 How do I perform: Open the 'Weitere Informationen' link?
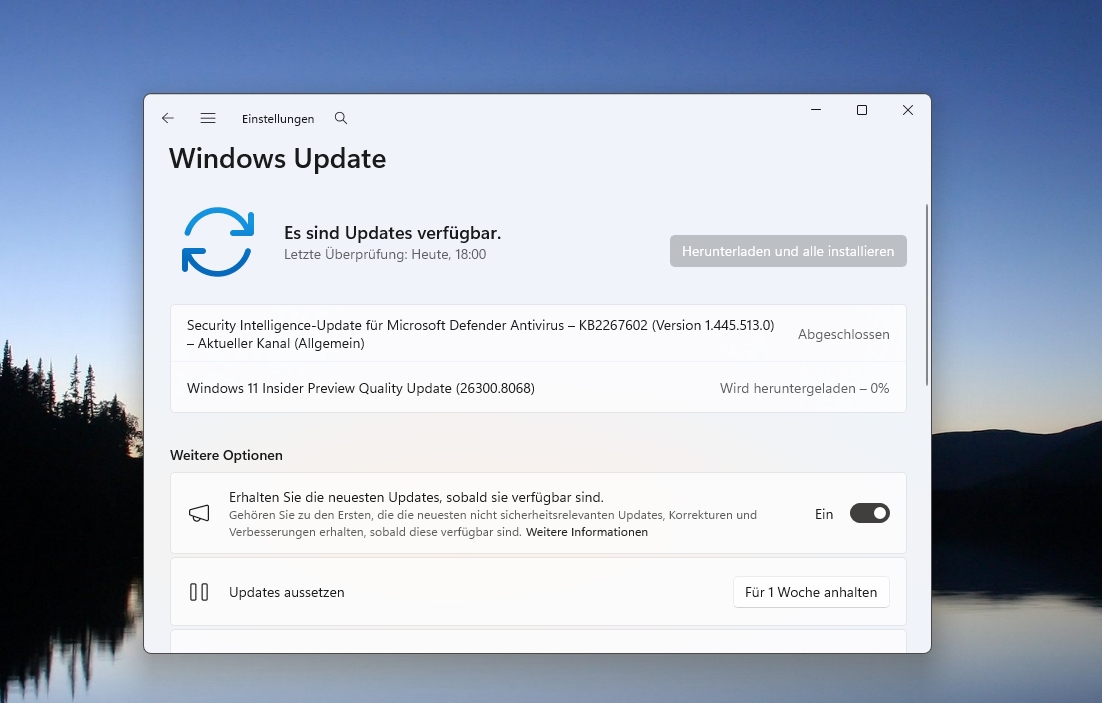(x=587, y=532)
